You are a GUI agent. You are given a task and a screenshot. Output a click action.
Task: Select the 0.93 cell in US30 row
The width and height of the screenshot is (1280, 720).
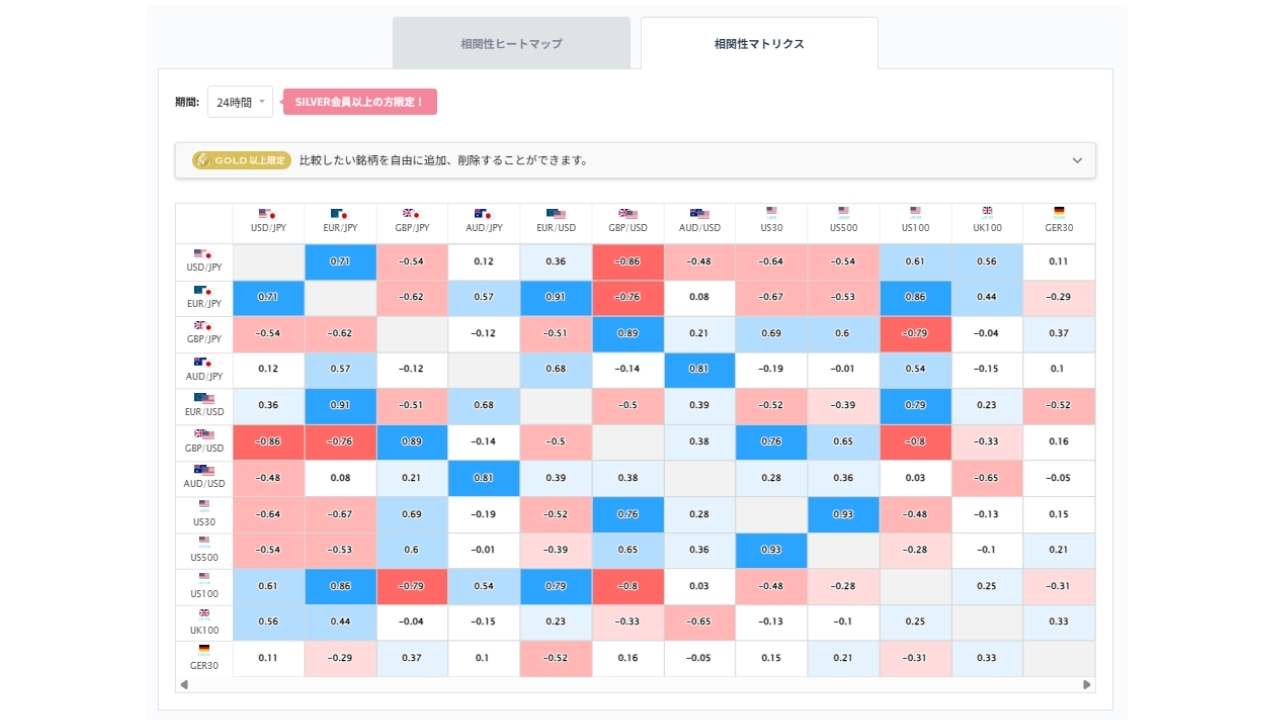[x=843, y=514]
